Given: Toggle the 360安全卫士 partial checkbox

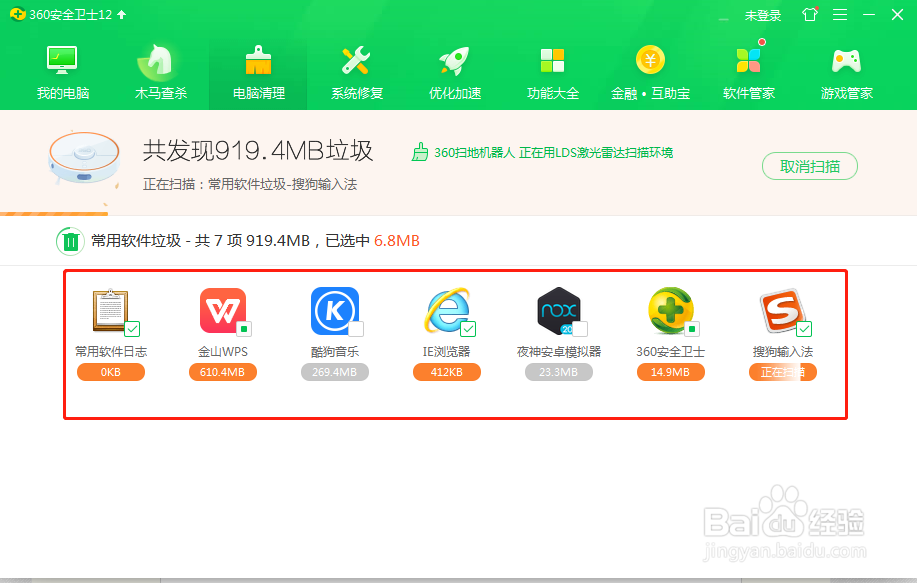Looking at the screenshot, I should (x=692, y=329).
